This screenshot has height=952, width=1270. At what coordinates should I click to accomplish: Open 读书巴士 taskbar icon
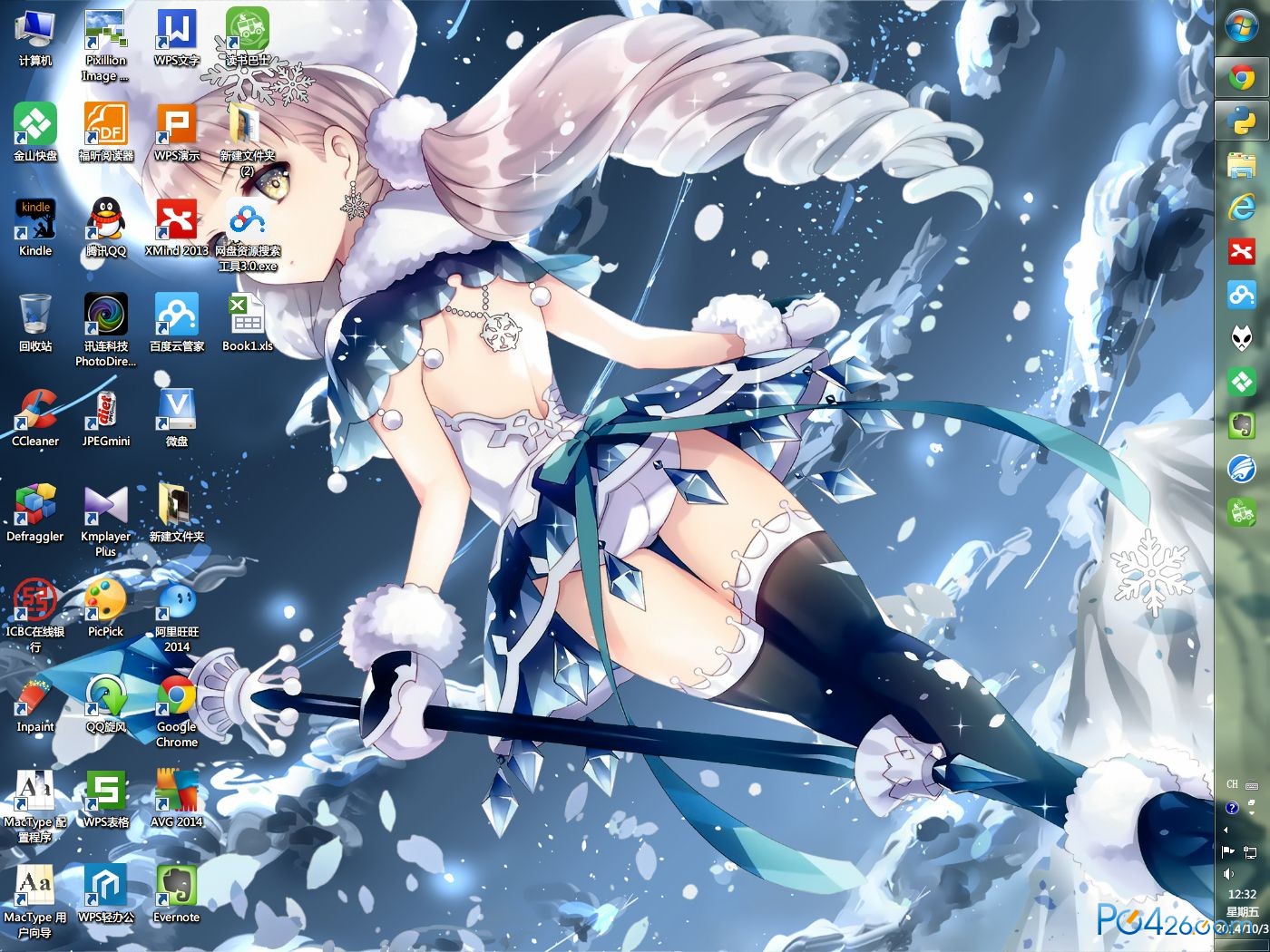click(x=1242, y=512)
